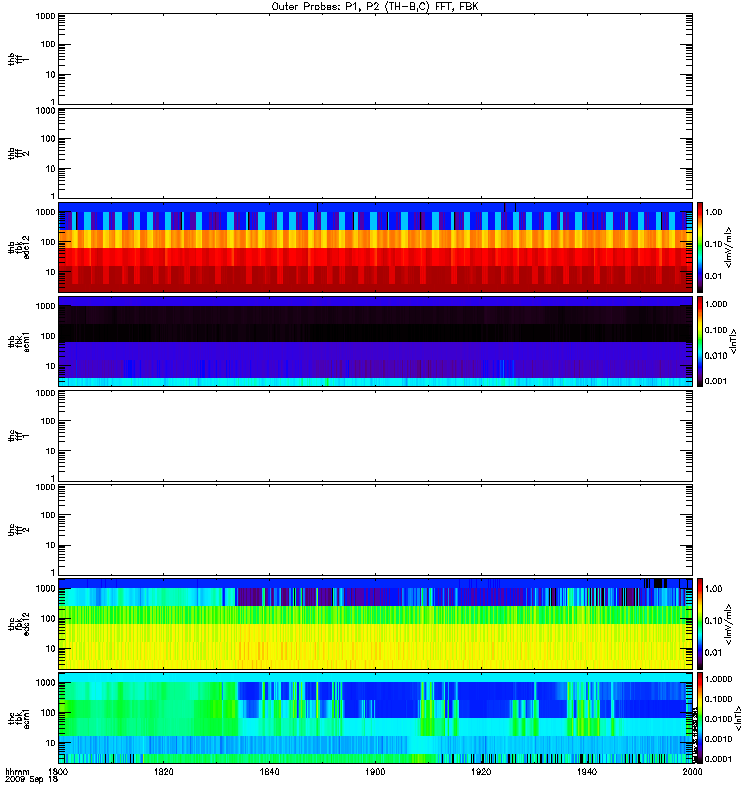Click '1.00' on thb edc12 color bar
Viewport: 750px width, 800px height.
[714, 212]
